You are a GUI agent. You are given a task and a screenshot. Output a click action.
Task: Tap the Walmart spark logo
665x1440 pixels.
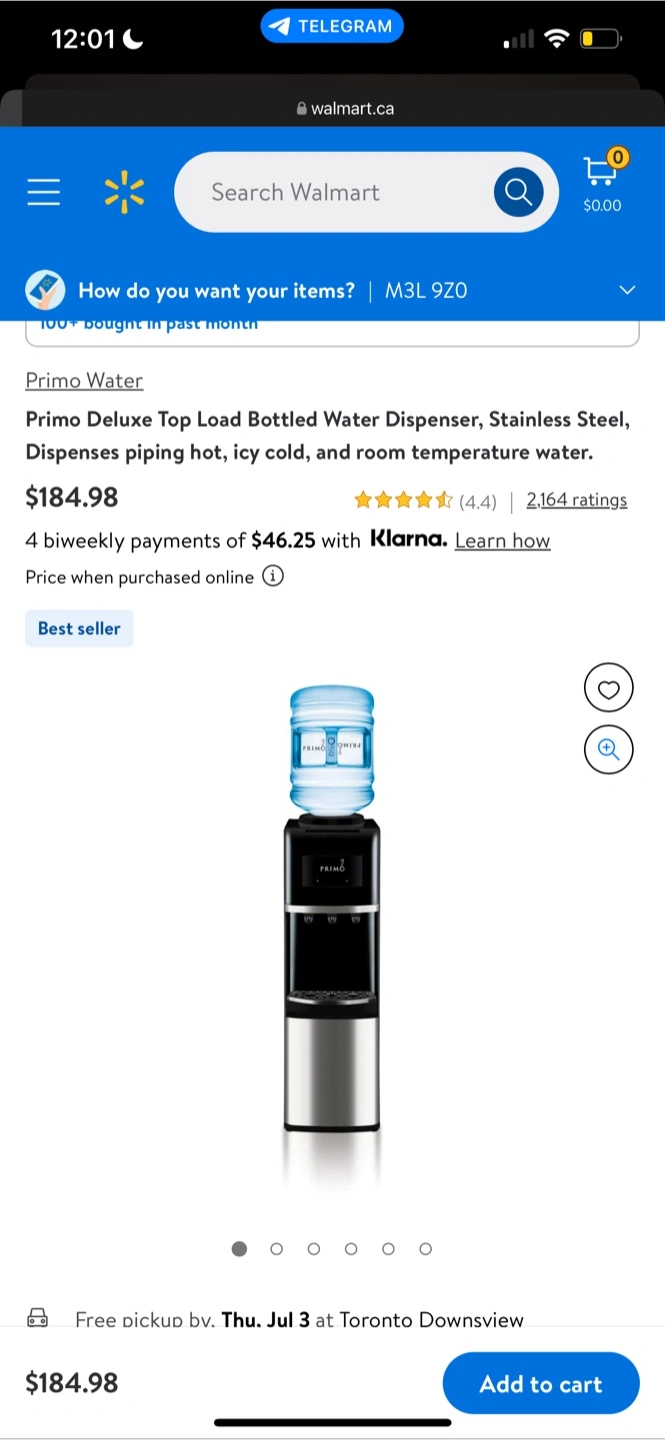[x=124, y=192]
